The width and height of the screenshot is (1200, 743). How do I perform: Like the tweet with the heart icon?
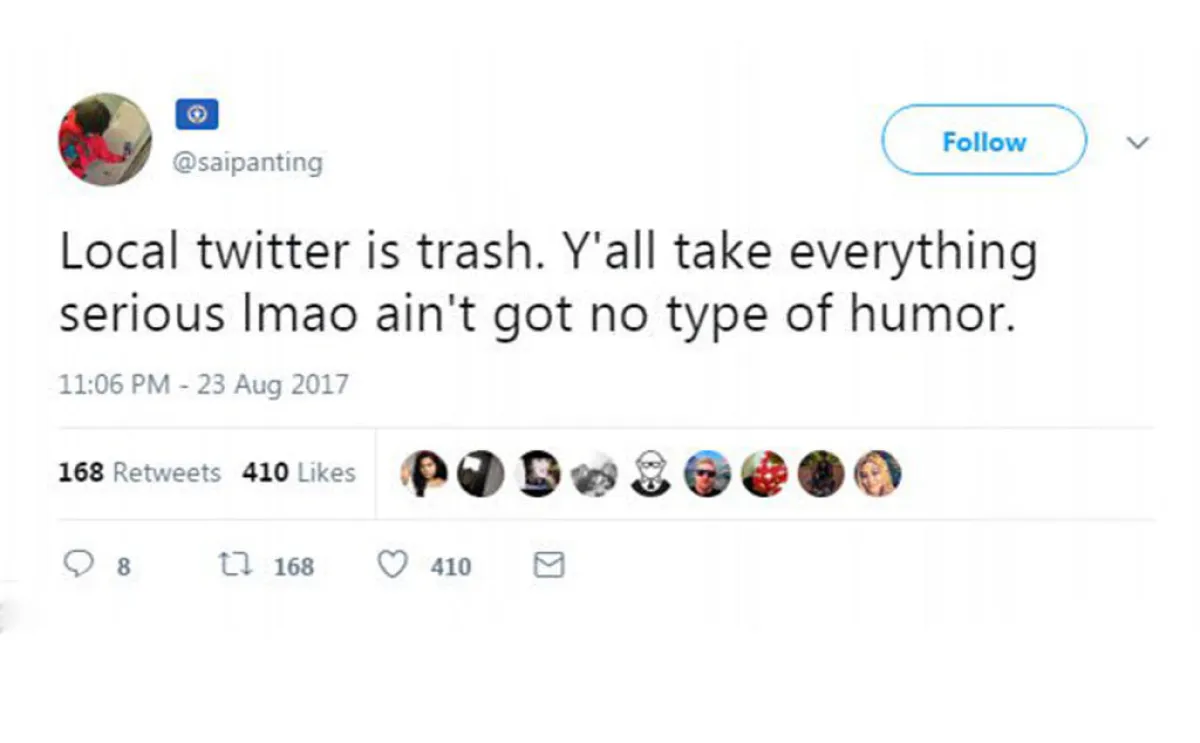[x=392, y=566]
